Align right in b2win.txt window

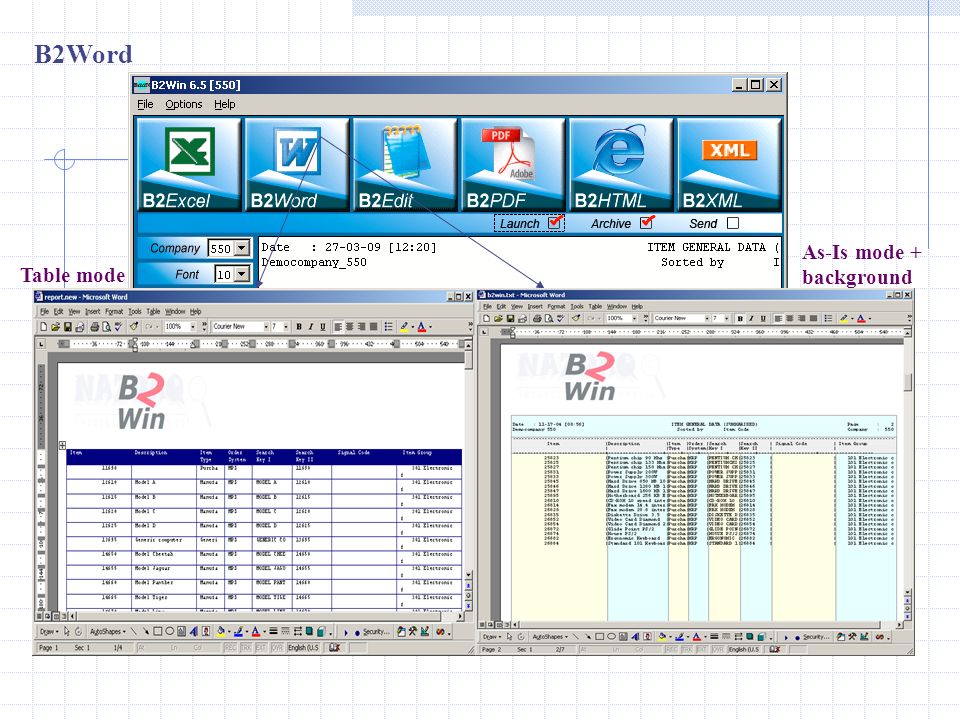pos(801,318)
